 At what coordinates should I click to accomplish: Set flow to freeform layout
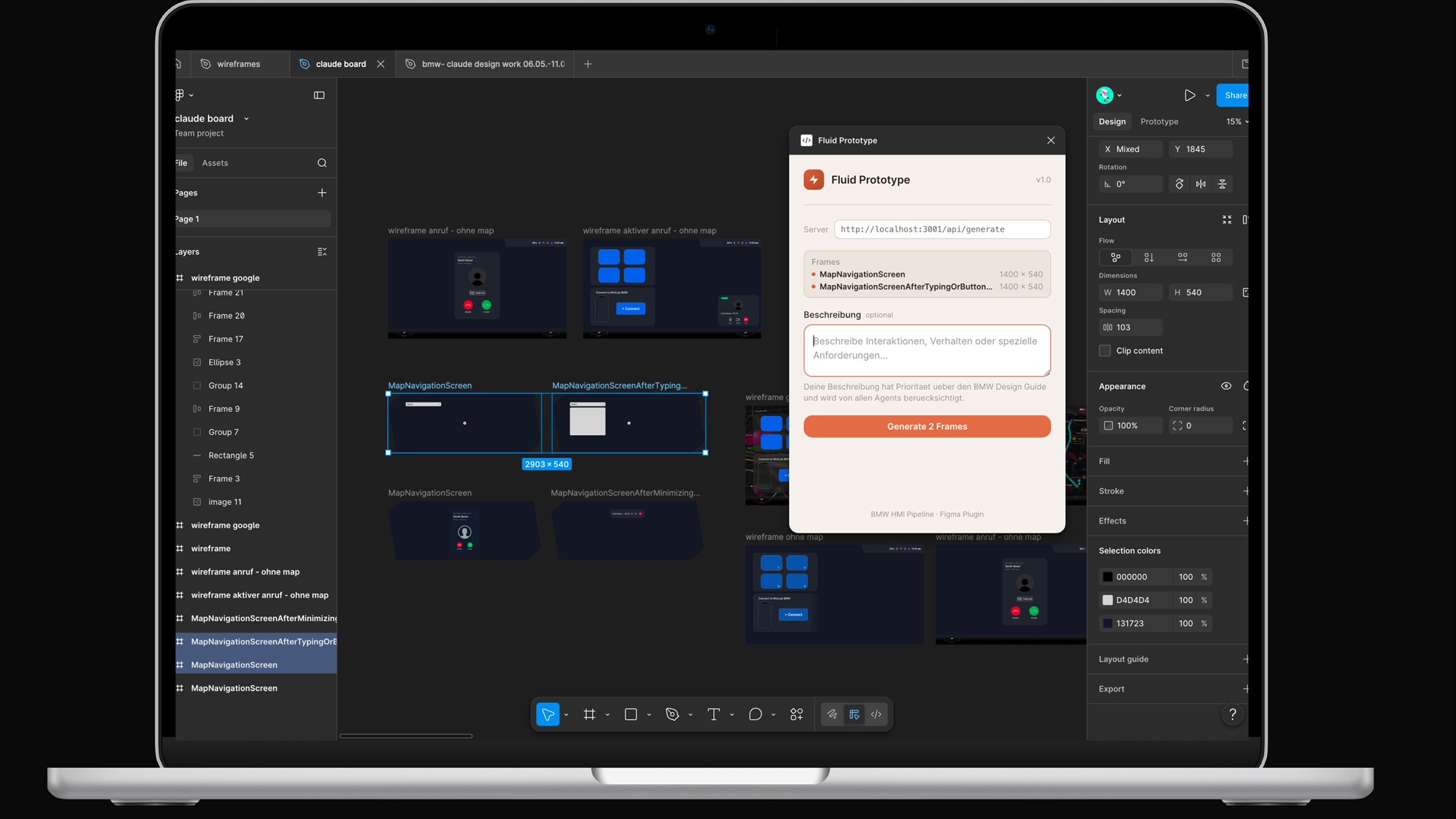point(1116,258)
